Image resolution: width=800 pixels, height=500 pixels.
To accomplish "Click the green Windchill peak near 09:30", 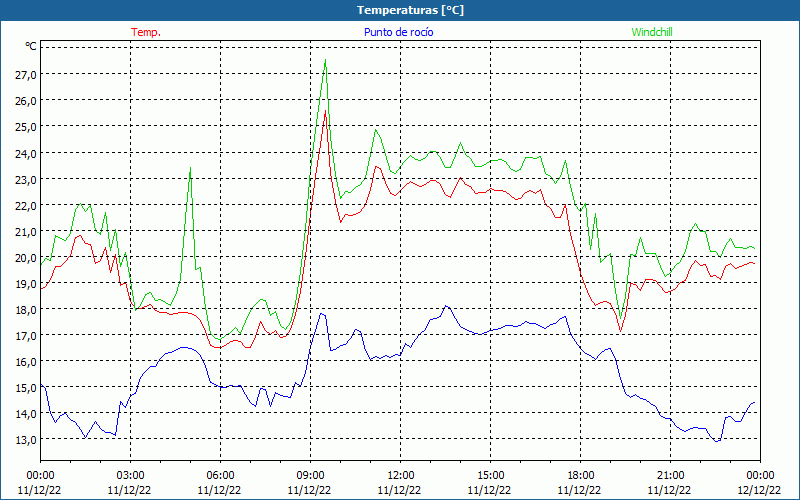I will point(326,60).
